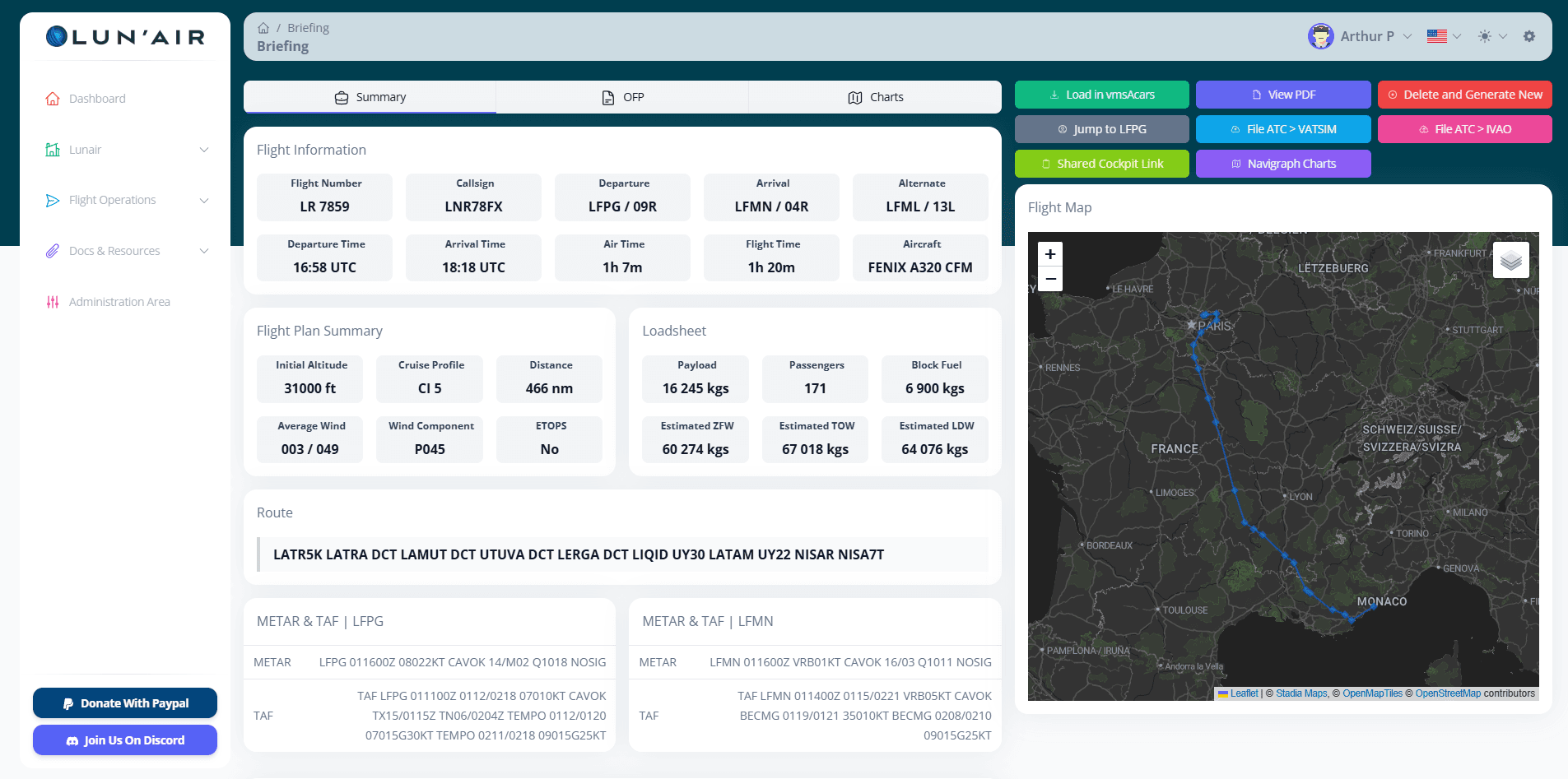Click Jump to LFPG button
This screenshot has width=1568, height=779.
(1101, 129)
